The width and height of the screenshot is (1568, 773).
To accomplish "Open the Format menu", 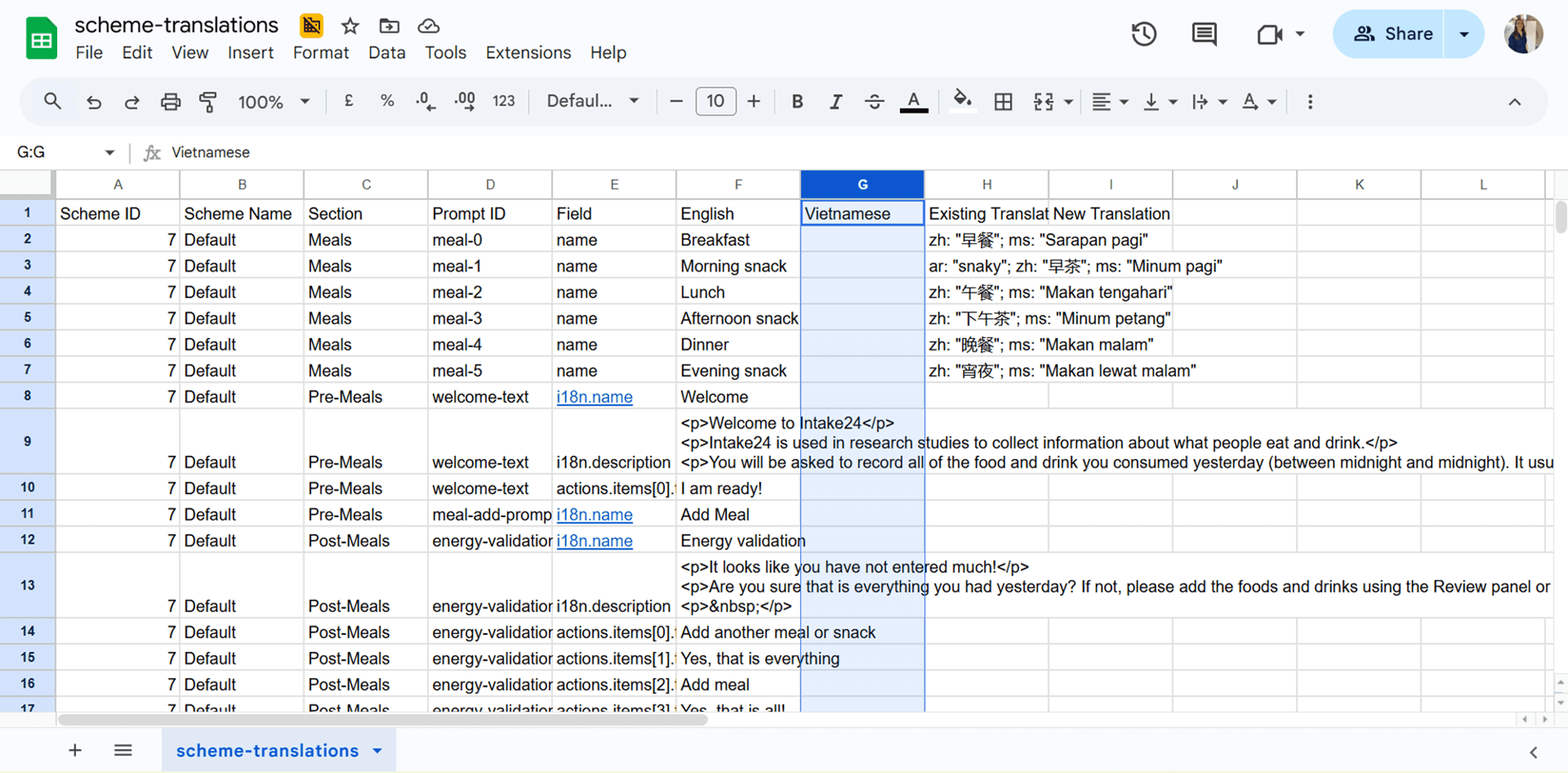I will click(x=320, y=52).
